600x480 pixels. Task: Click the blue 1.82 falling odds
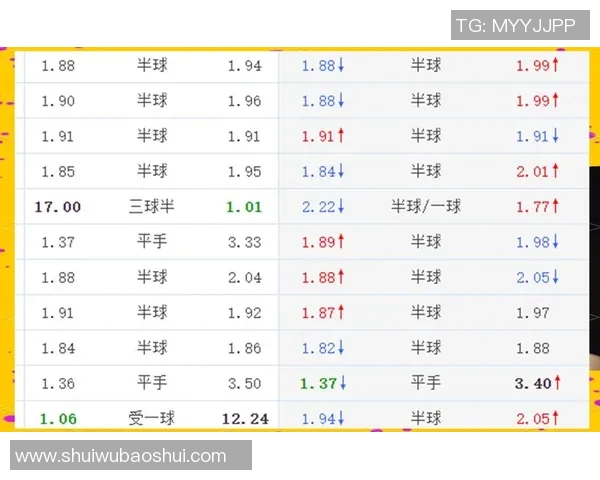click(323, 348)
